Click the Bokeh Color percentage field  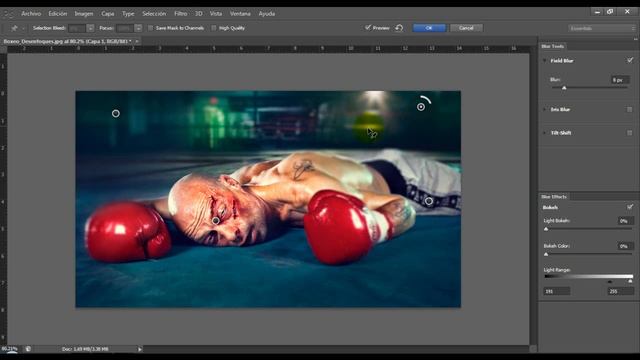(625, 246)
